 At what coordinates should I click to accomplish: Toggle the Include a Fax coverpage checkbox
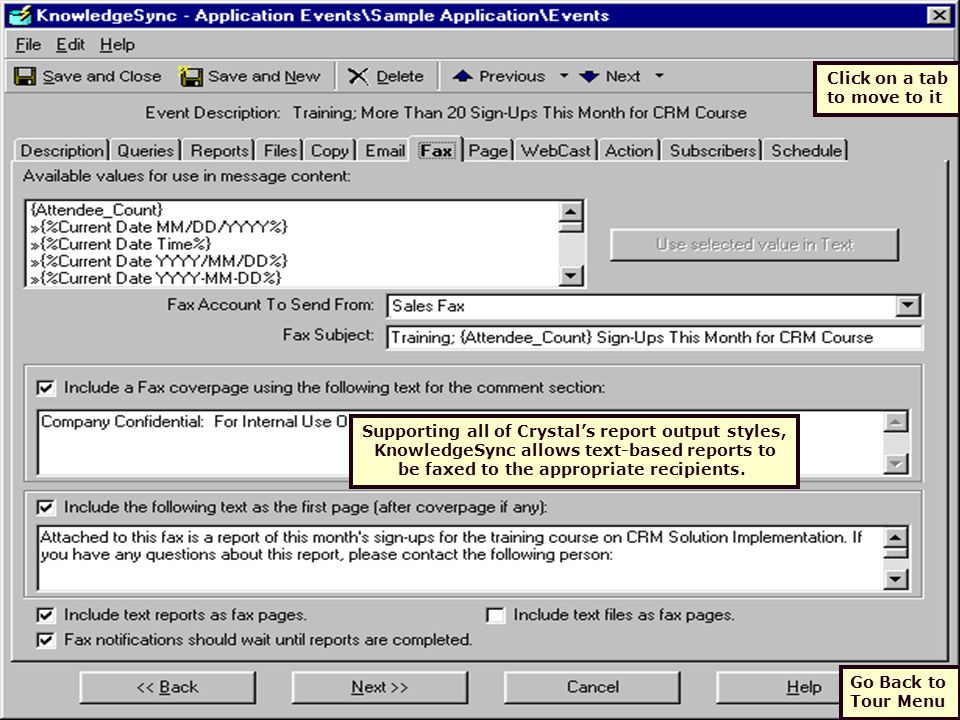[46, 388]
